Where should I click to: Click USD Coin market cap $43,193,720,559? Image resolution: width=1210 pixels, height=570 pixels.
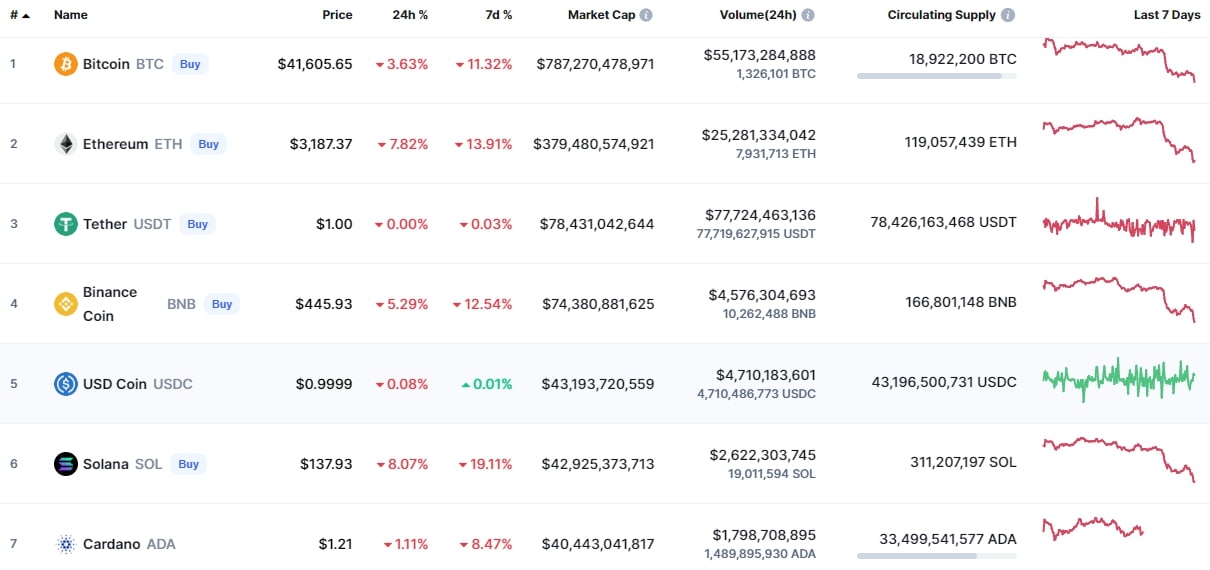pyautogui.click(x=598, y=384)
